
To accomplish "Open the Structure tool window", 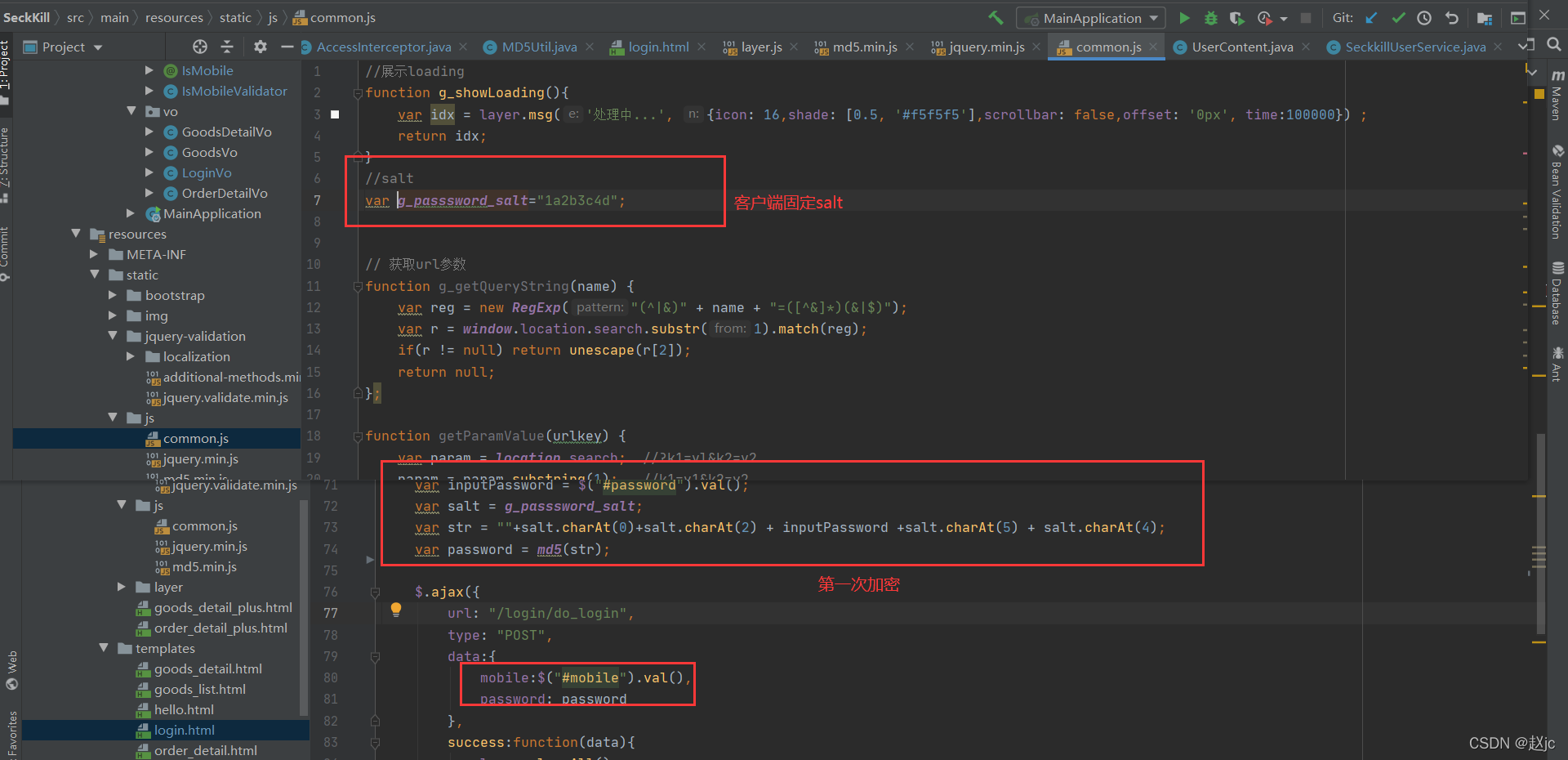I will point(5,165).
